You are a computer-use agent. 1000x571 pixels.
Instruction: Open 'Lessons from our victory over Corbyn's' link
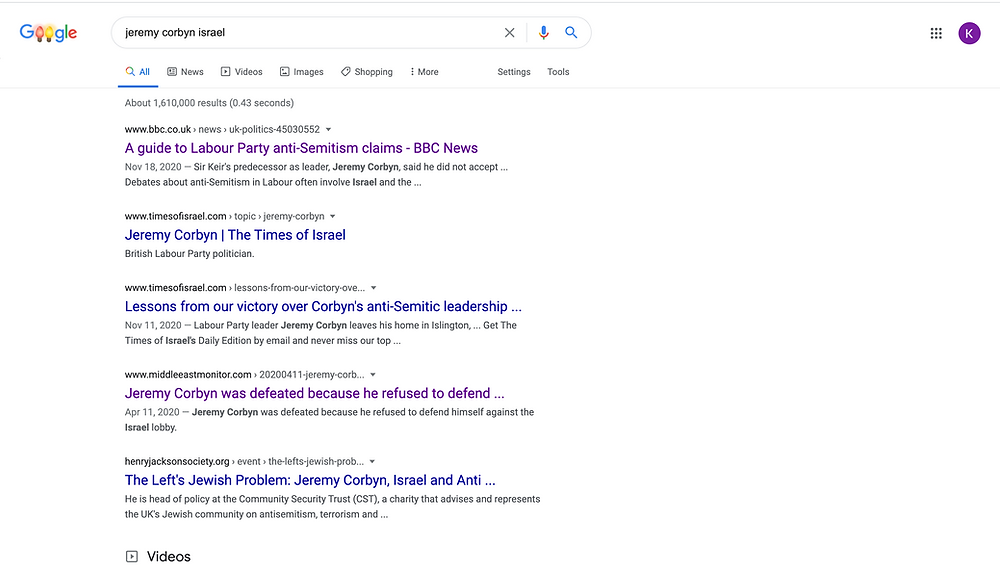coord(323,306)
